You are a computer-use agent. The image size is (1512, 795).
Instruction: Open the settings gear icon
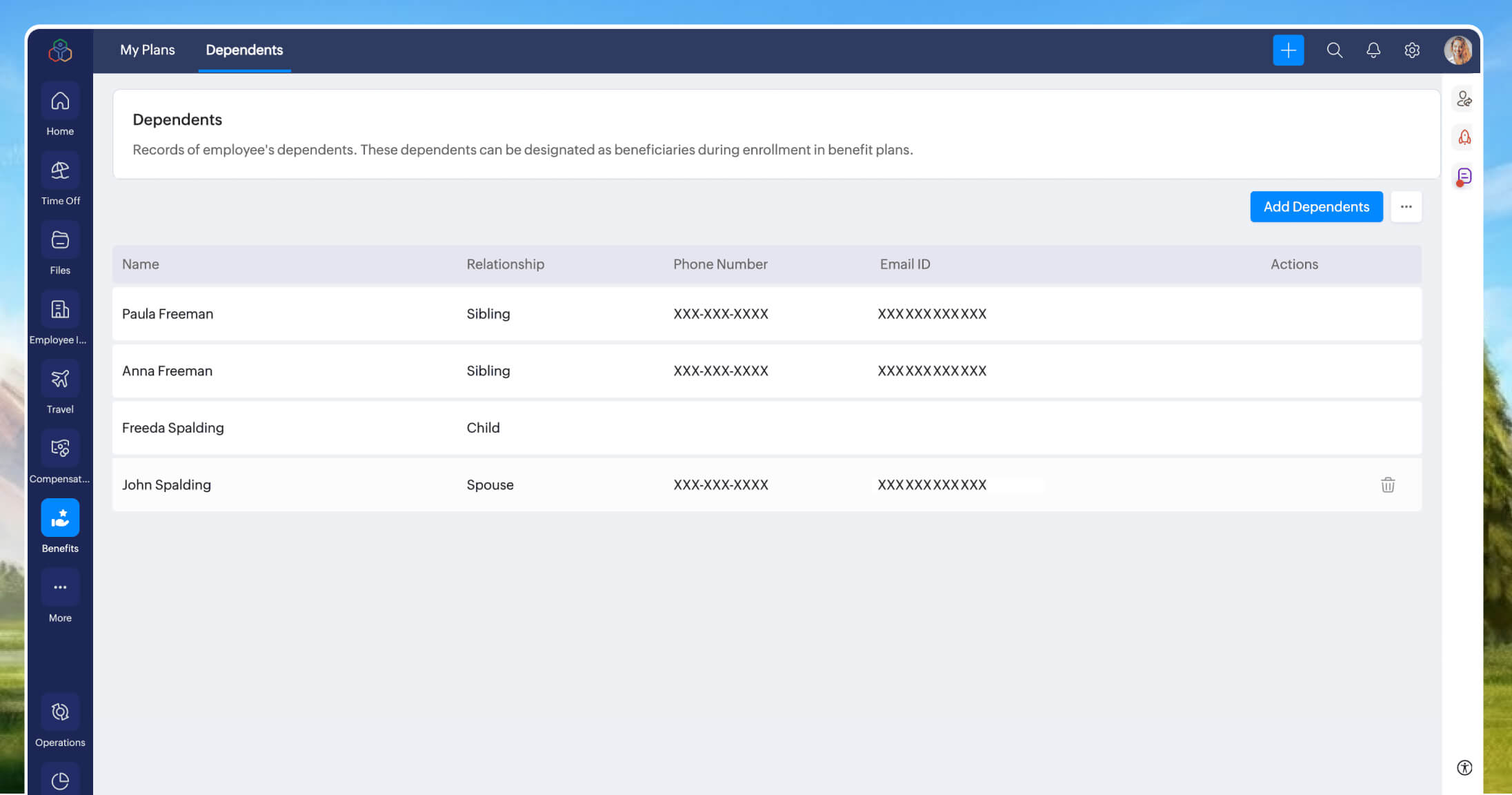tap(1411, 50)
